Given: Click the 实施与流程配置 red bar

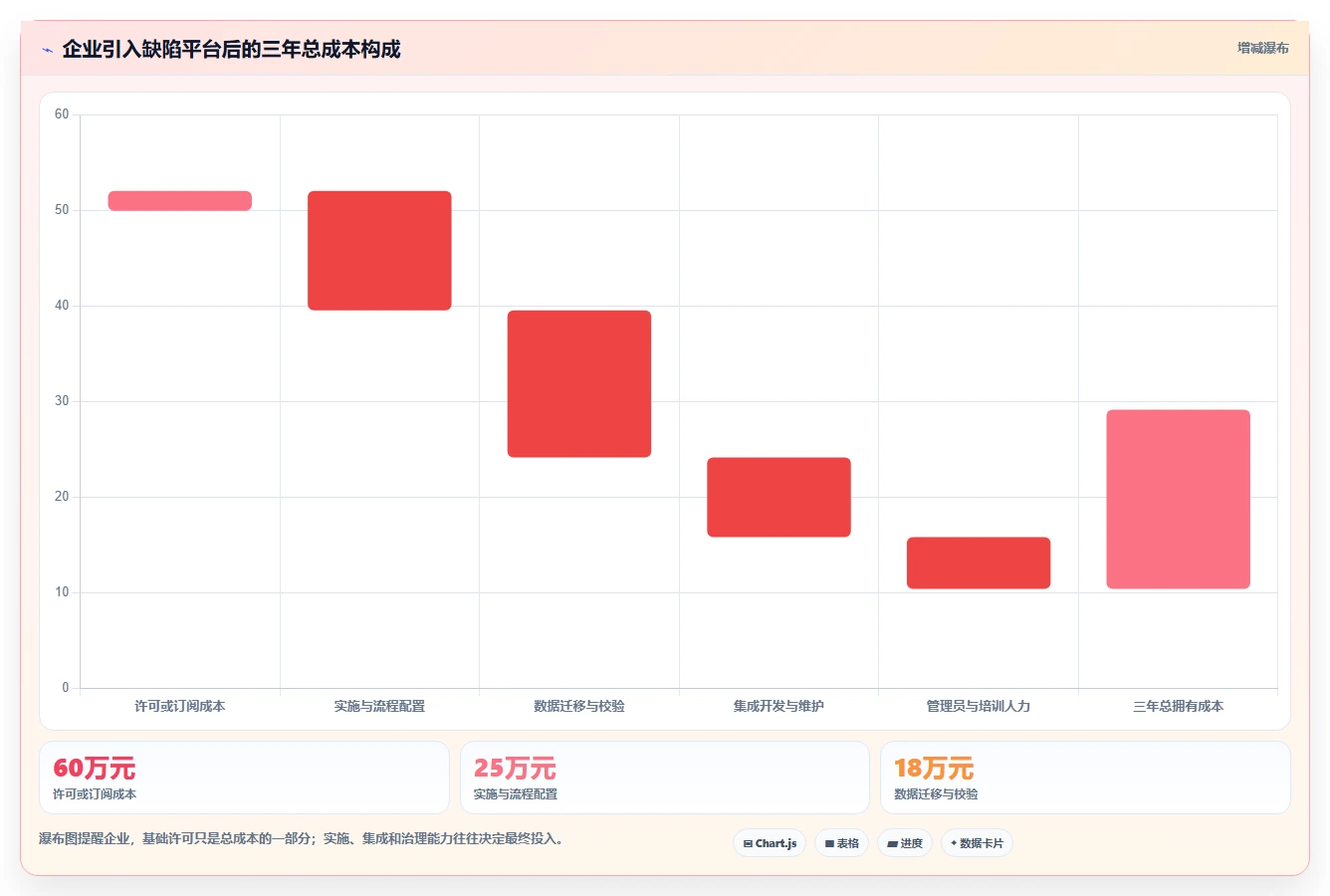Looking at the screenshot, I should [379, 251].
